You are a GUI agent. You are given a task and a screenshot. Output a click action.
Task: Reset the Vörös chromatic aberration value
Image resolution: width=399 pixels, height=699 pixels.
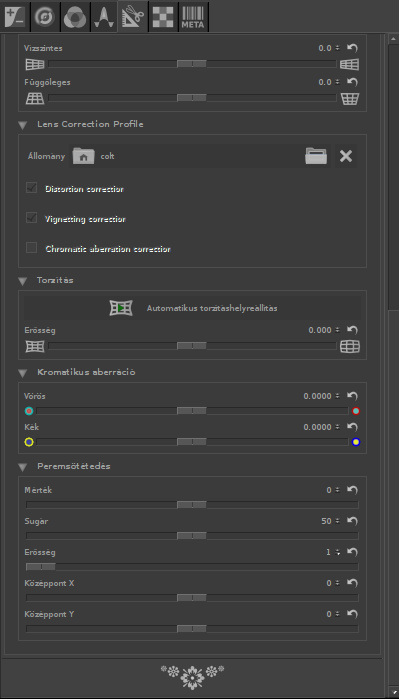pyautogui.click(x=353, y=396)
